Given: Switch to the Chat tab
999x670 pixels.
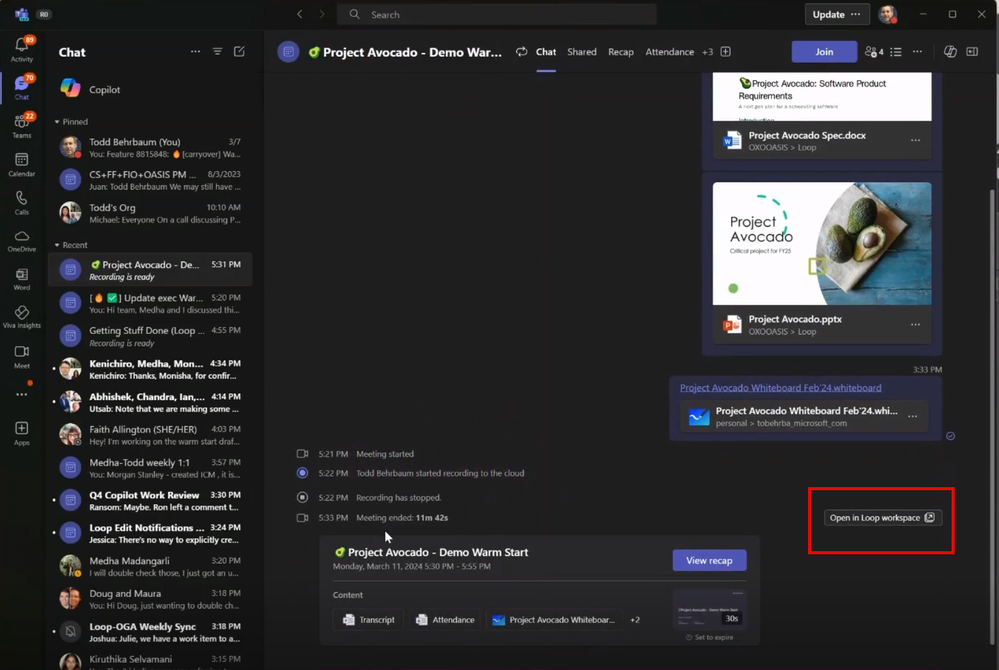Looking at the screenshot, I should [x=546, y=52].
